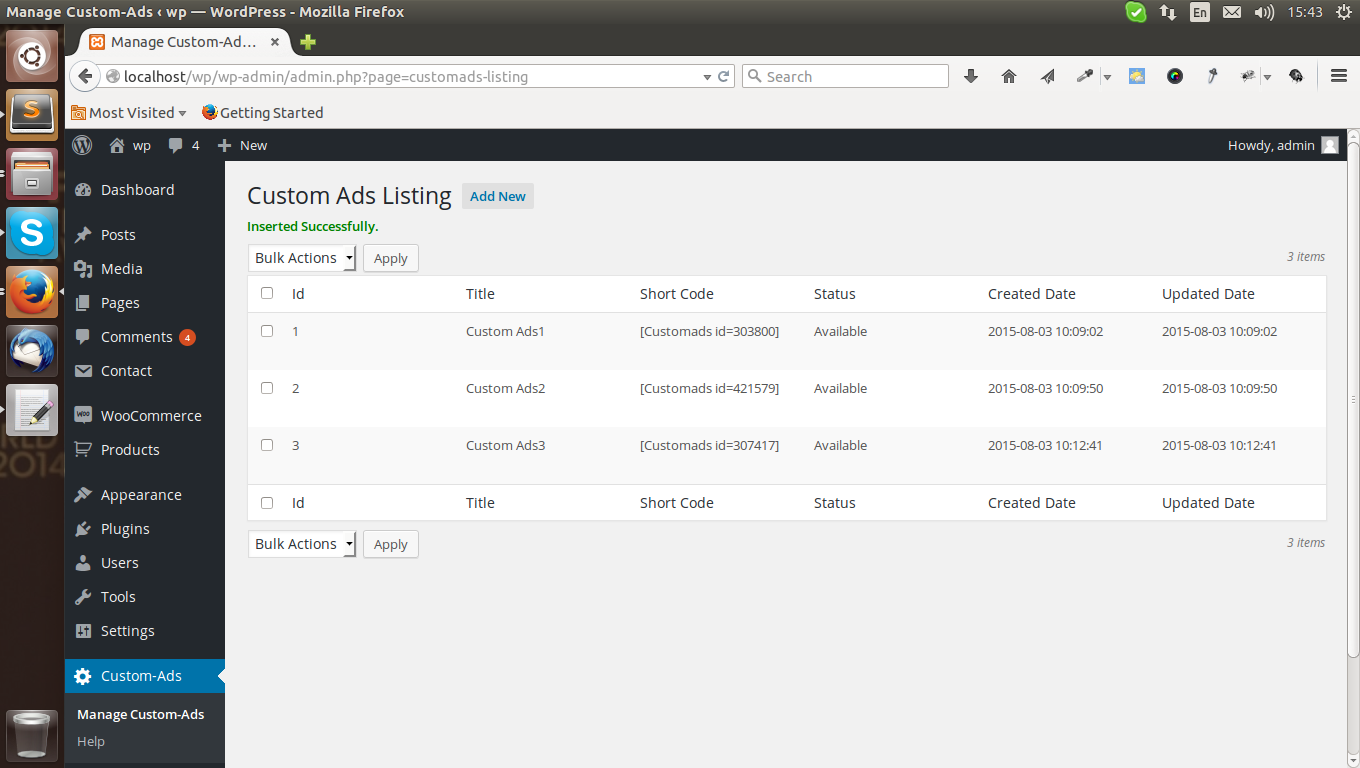Viewport: 1360px width, 768px height.
Task: Open Getting Started bookmark
Action: click(x=262, y=113)
